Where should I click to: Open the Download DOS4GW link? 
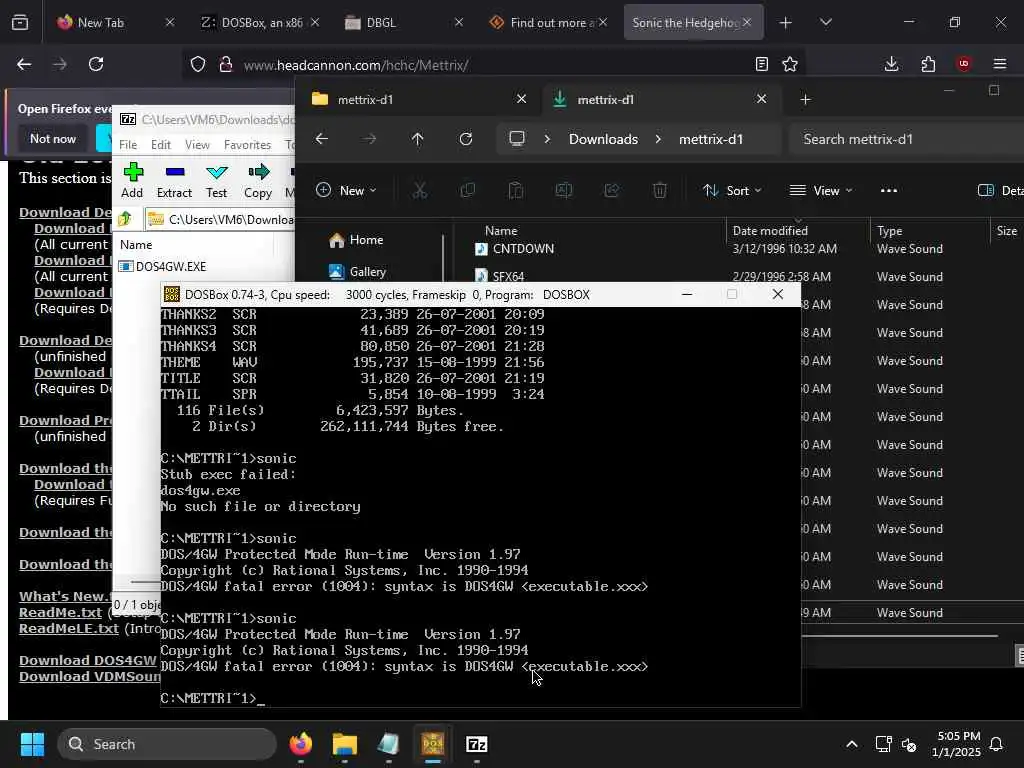[88, 660]
